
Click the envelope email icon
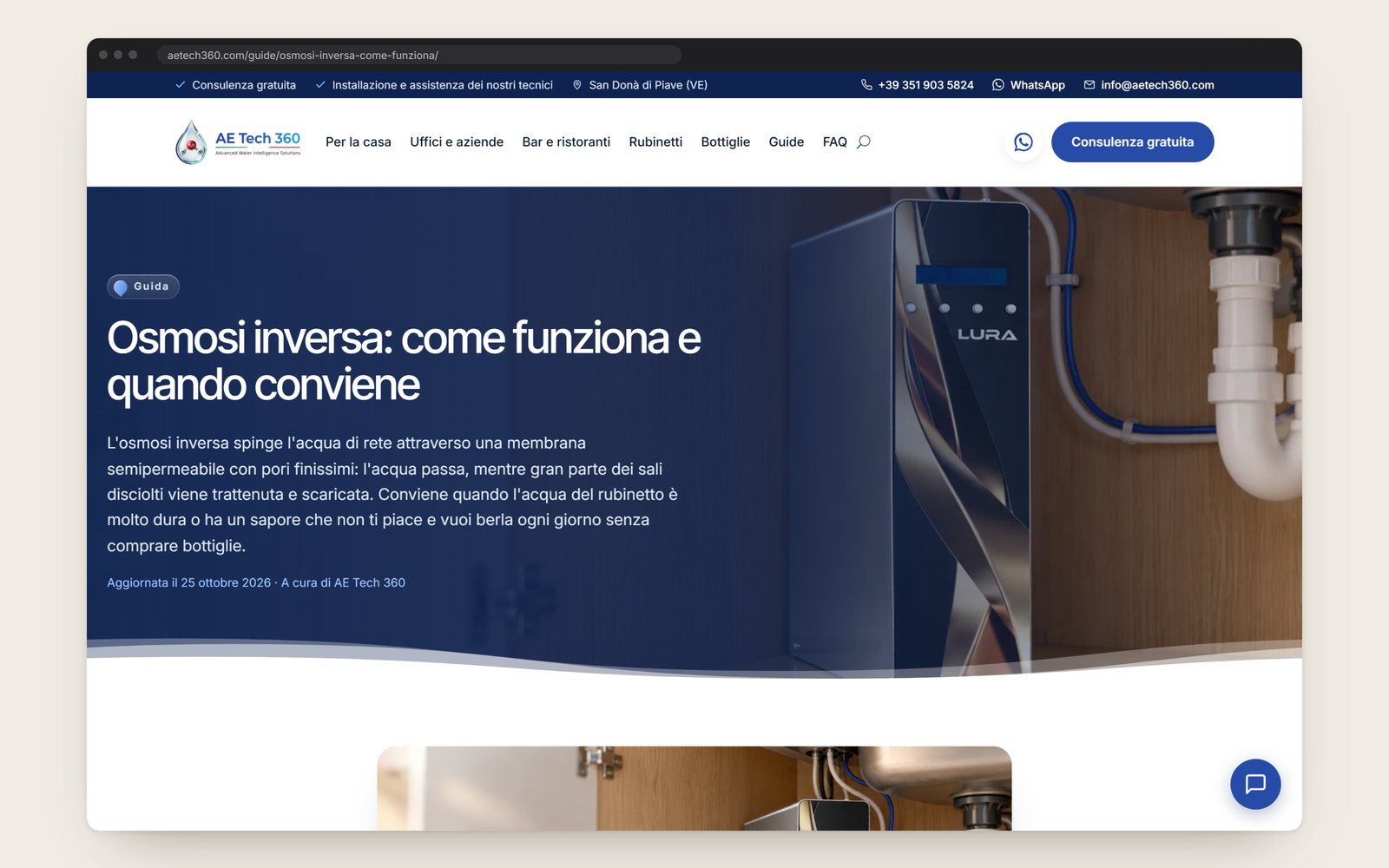pos(1089,85)
